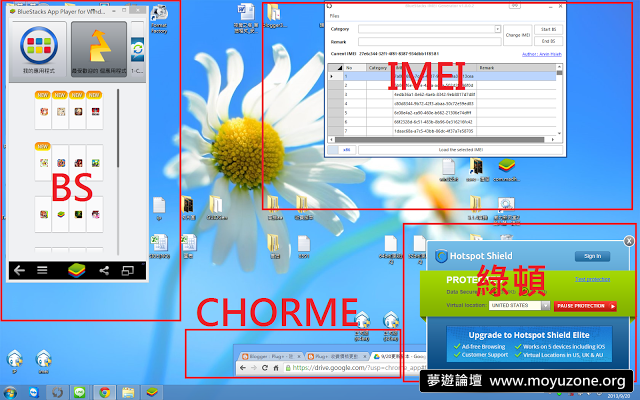640x400 pixels.
Task: Open the Files menu in IMEI Generator
Action: click(x=334, y=16)
